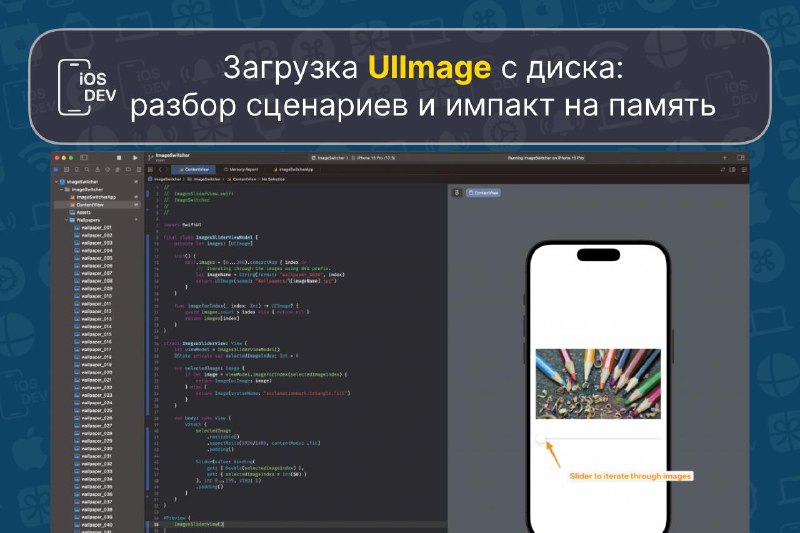Click the yellow UIImage word in title
800x533 pixels.
point(429,68)
